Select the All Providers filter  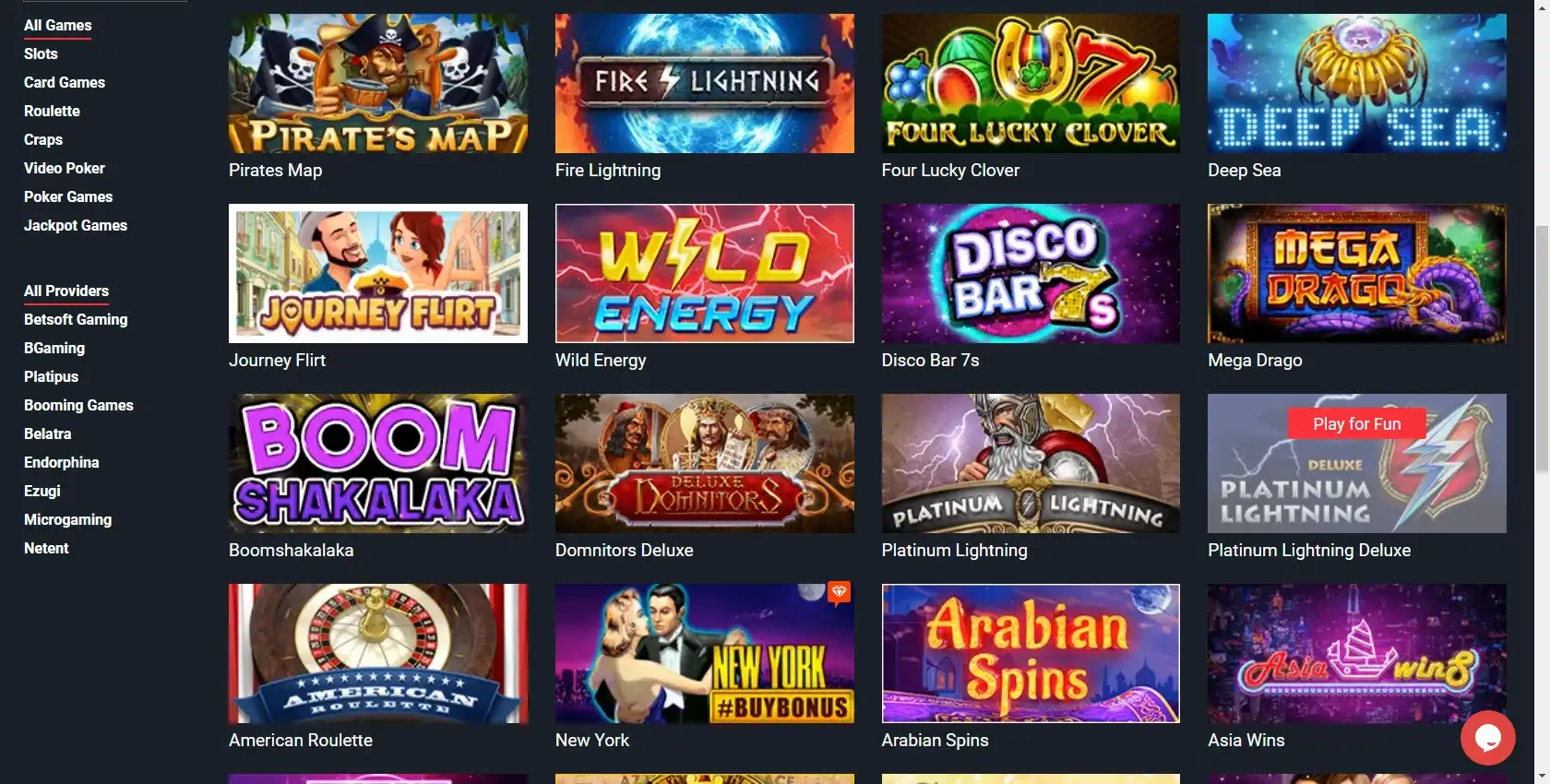coord(66,291)
